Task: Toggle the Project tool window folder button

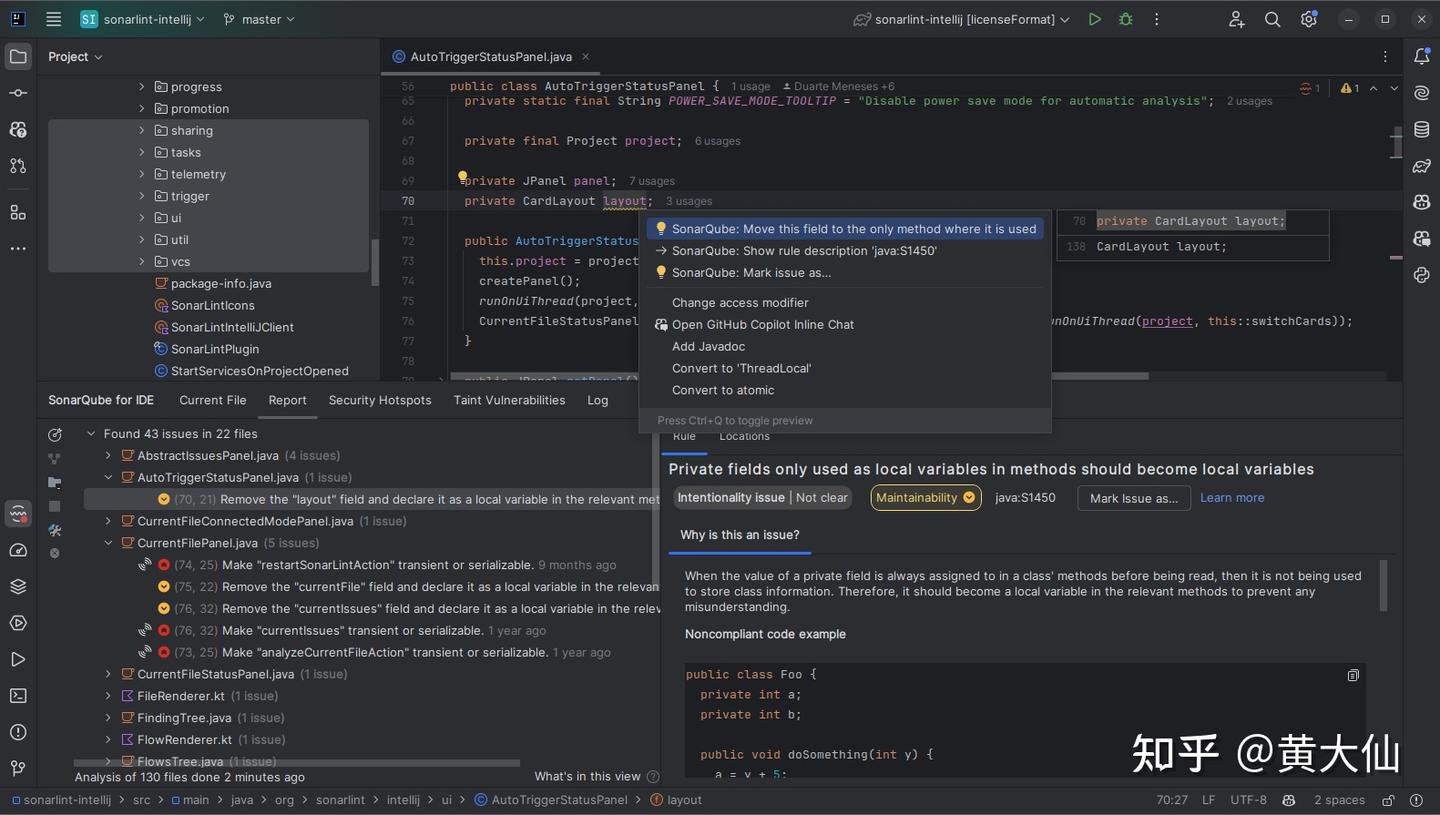Action: point(18,57)
